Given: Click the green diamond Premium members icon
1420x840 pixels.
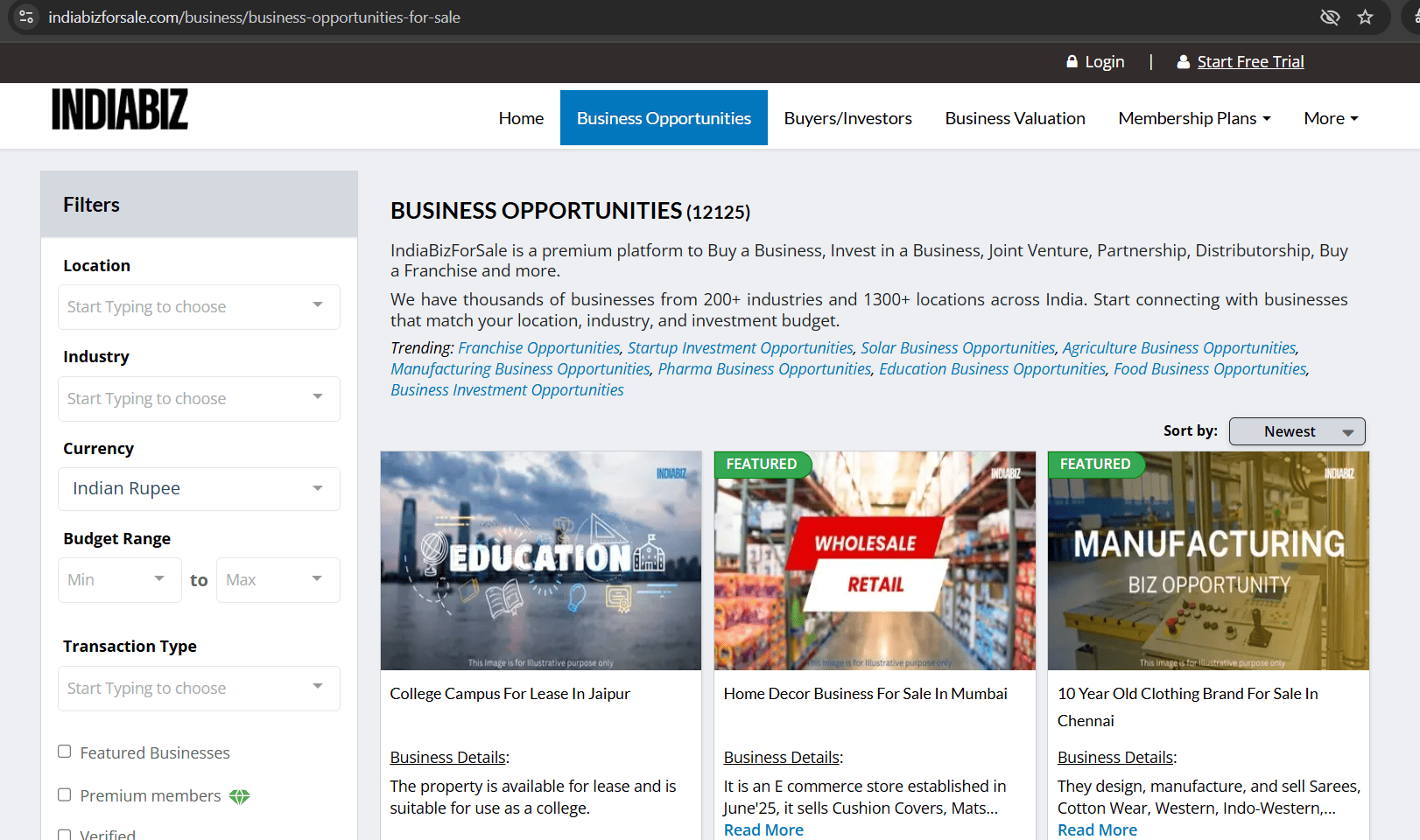Looking at the screenshot, I should point(239,796).
